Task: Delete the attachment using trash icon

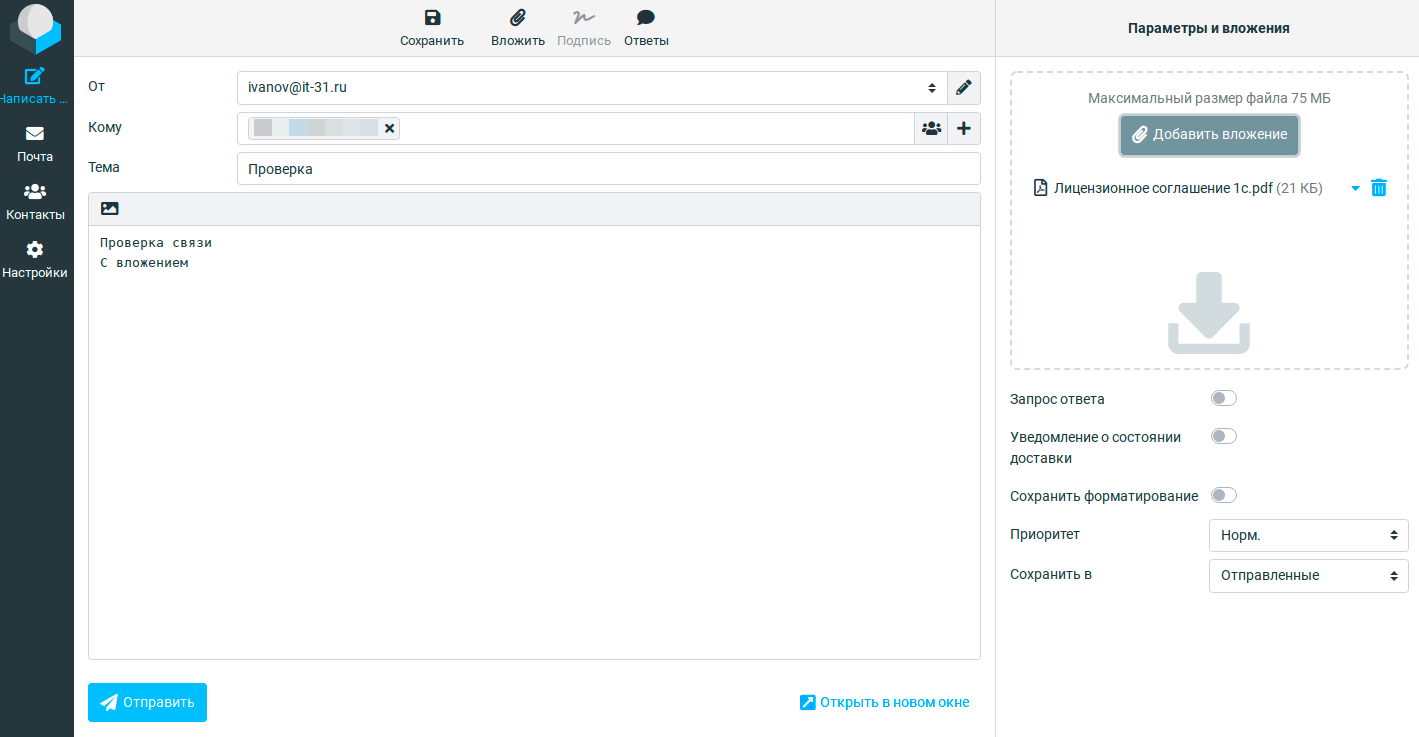Action: pos(1379,188)
